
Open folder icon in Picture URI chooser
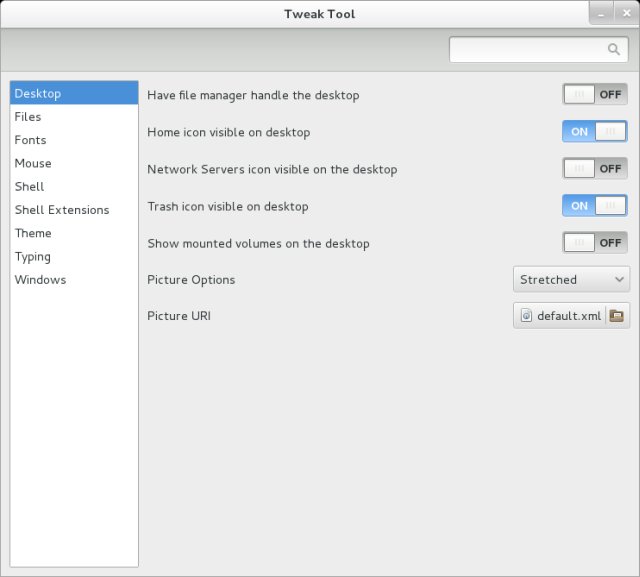pyautogui.click(x=616, y=315)
